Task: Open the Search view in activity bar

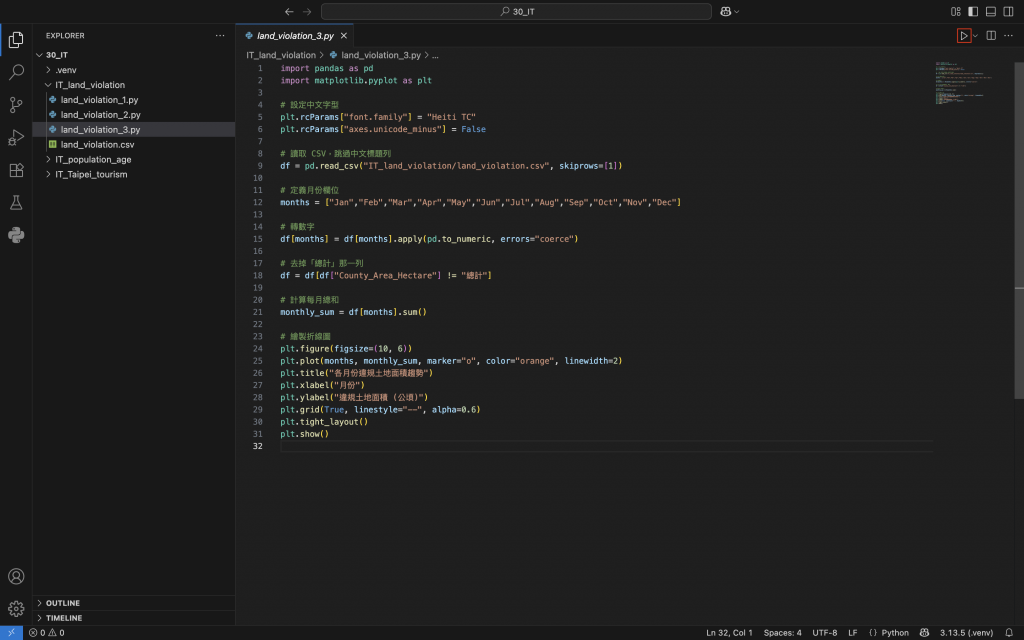Action: tap(16, 72)
